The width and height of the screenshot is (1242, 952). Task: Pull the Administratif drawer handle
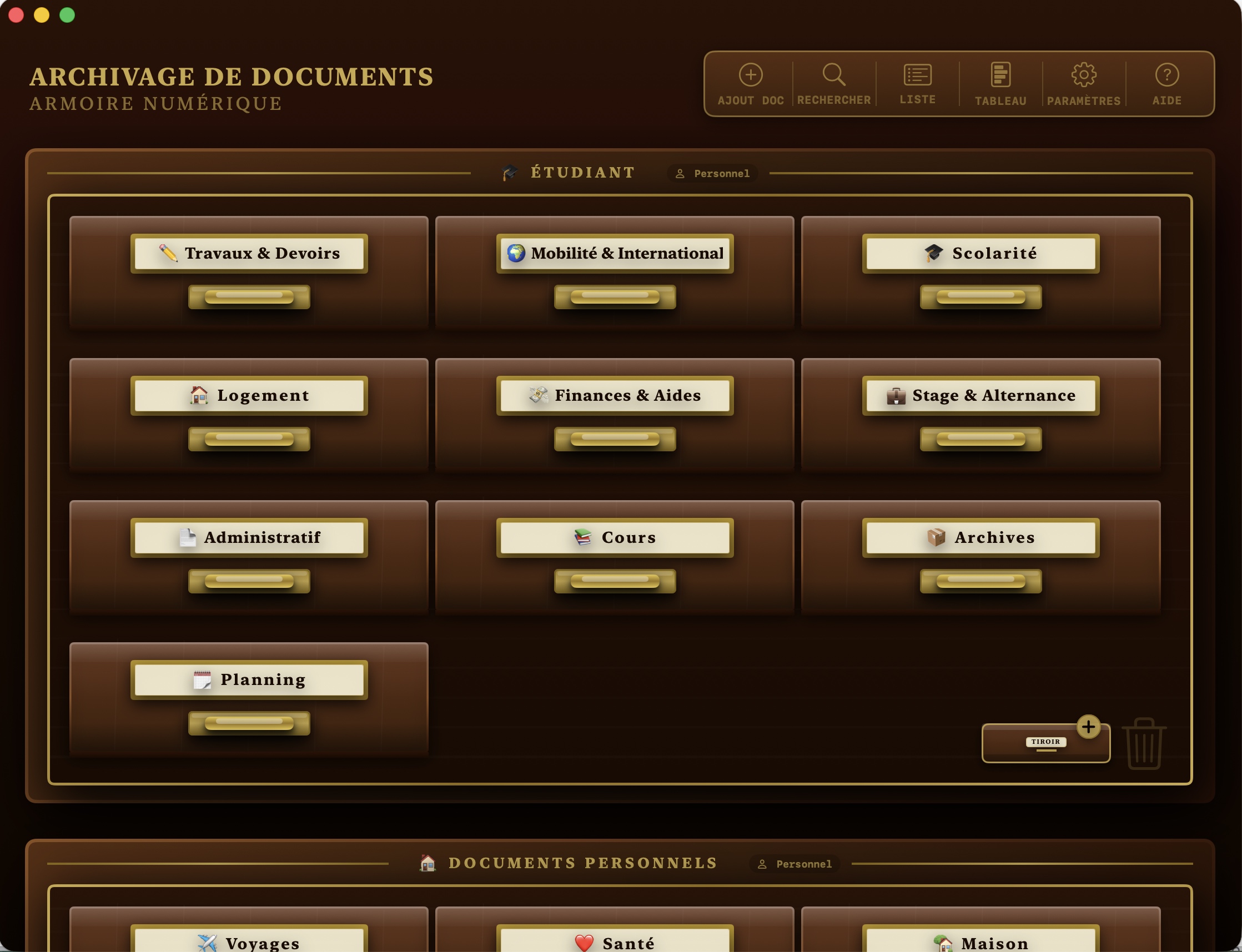249,581
